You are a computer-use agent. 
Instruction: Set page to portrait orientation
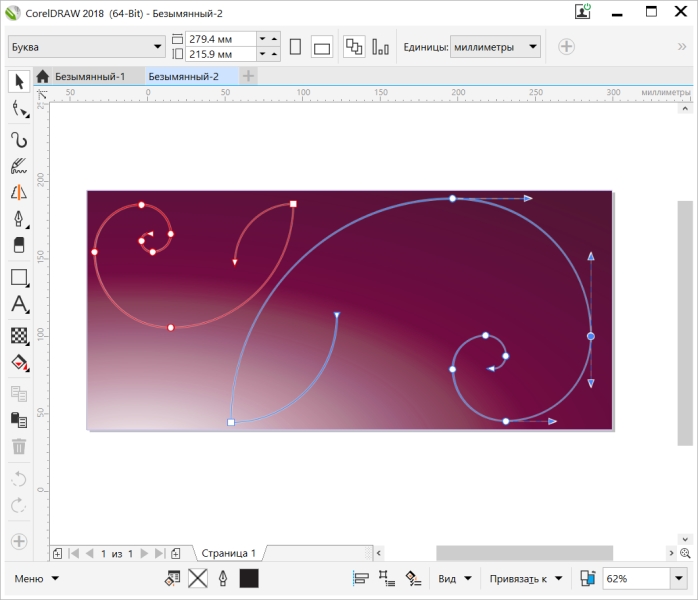[295, 47]
